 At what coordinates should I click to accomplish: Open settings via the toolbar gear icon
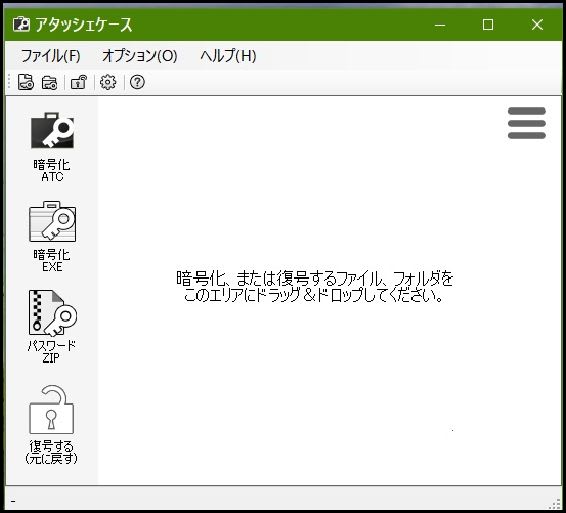(x=108, y=82)
